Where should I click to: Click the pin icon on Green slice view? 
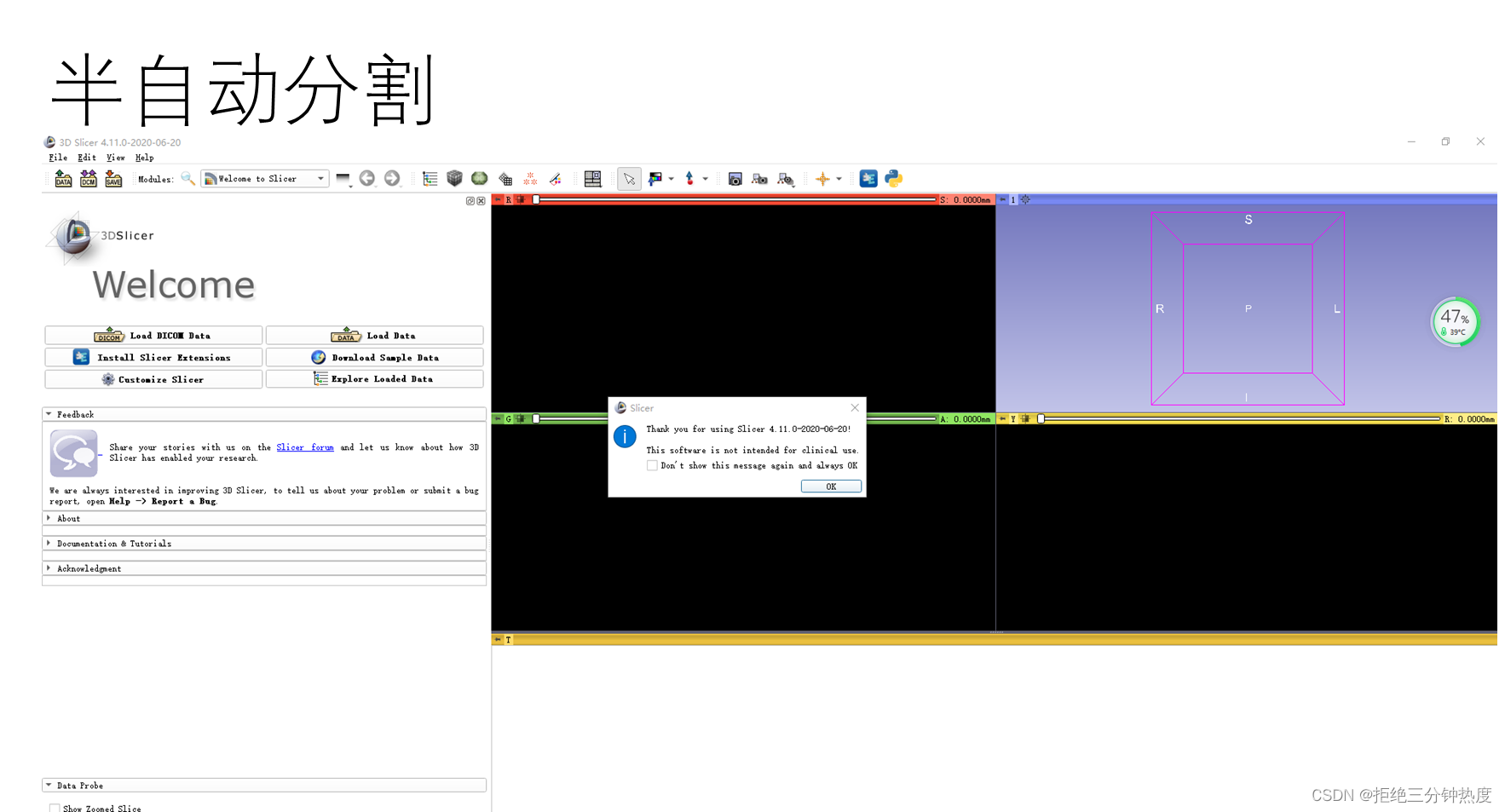pyautogui.click(x=498, y=418)
